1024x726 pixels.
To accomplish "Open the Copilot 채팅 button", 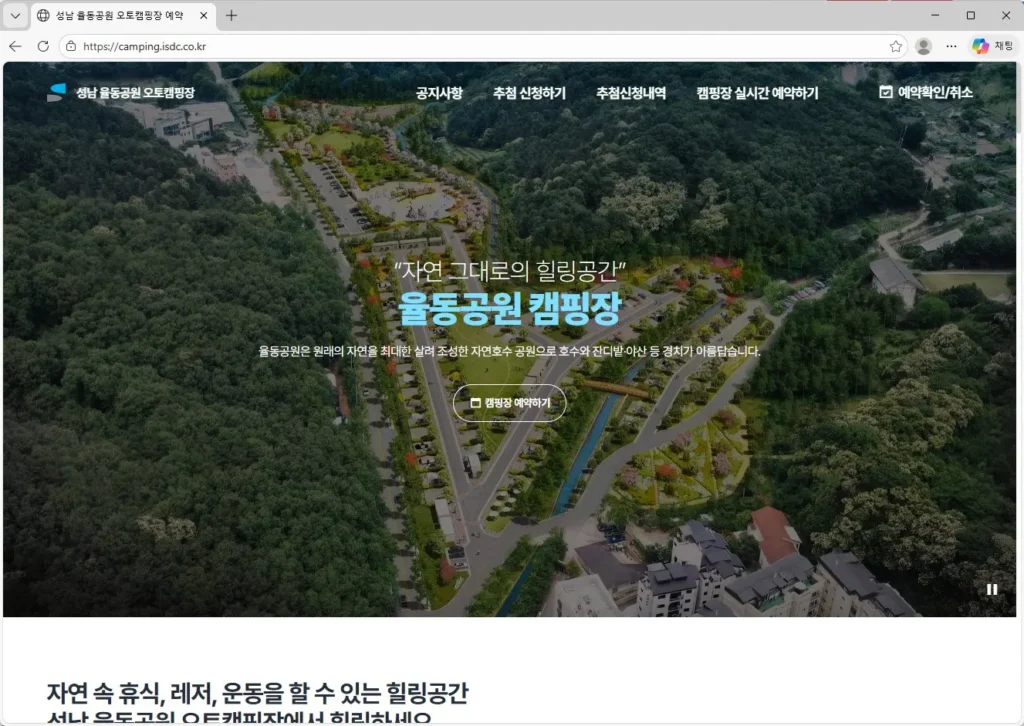I will 992,46.
